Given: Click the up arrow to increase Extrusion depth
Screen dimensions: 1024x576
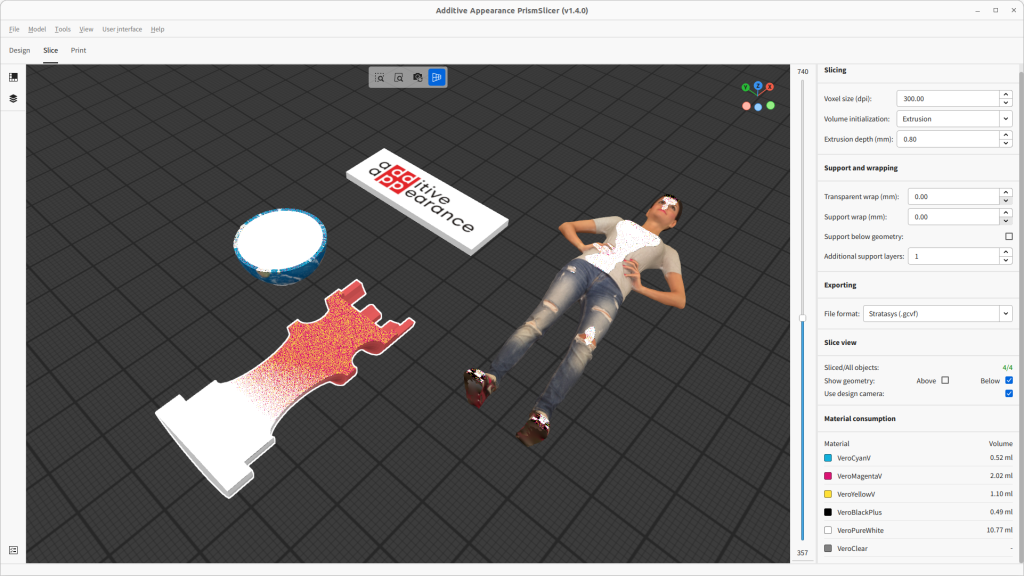Looking at the screenshot, I should tap(1005, 135).
